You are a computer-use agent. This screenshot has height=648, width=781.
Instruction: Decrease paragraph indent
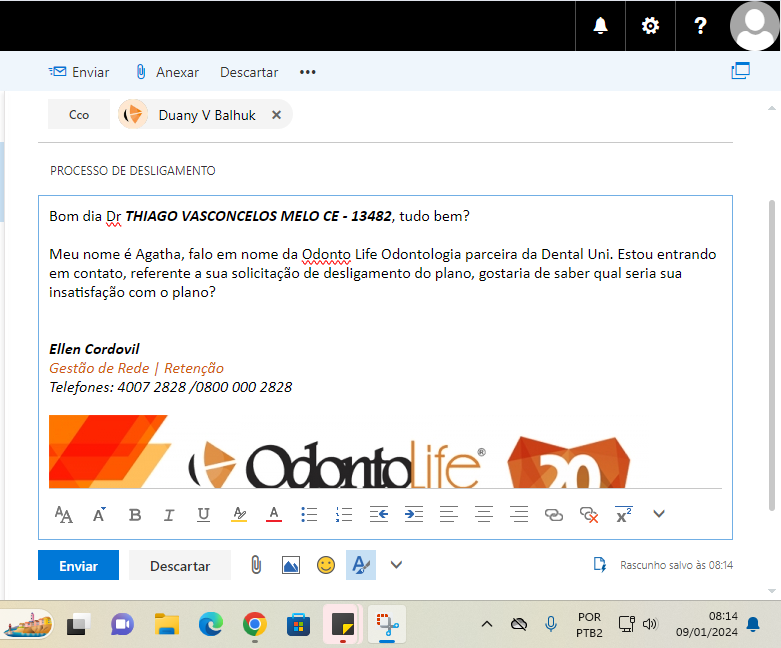[x=379, y=514]
